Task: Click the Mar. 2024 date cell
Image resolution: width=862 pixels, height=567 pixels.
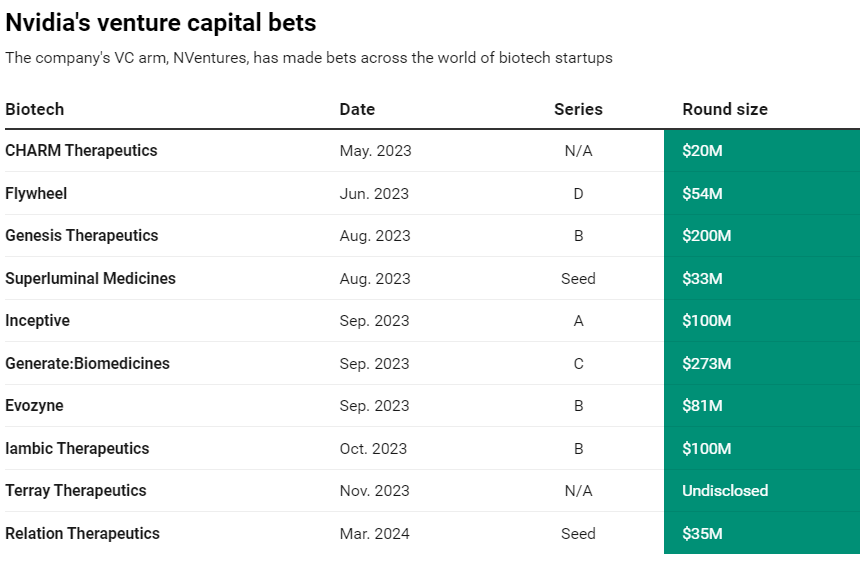Action: pos(374,533)
